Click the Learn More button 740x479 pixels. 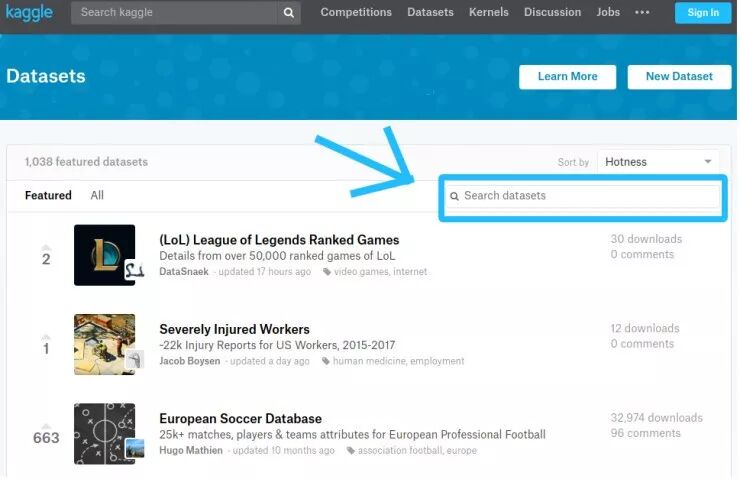(567, 76)
